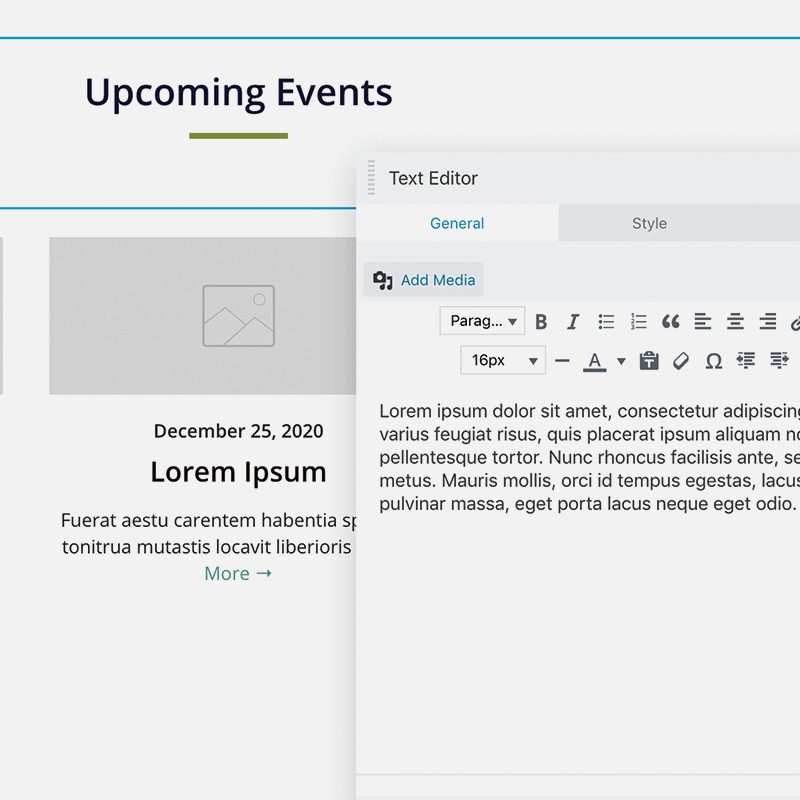Open special character Omega icon
The width and height of the screenshot is (800, 800).
pos(714,361)
